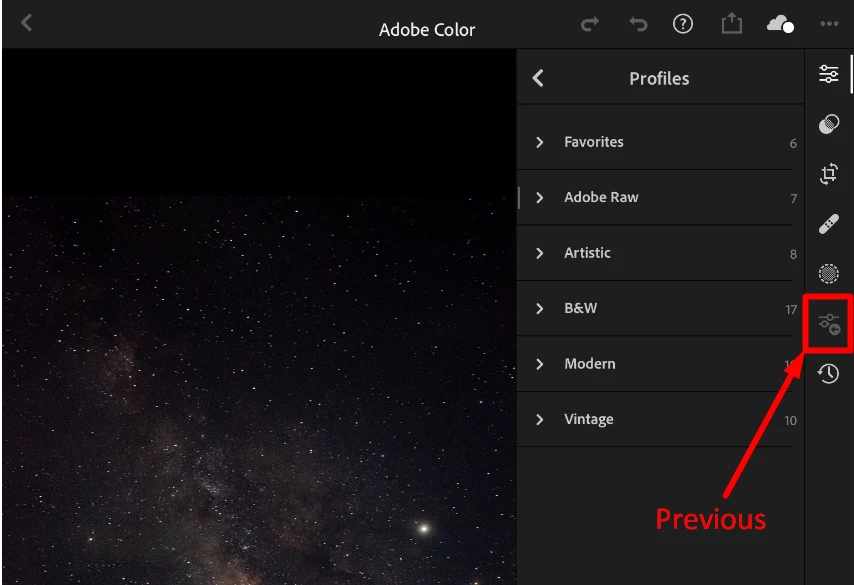Open the Versions history clock icon
The height and width of the screenshot is (585, 854).
[x=828, y=374]
